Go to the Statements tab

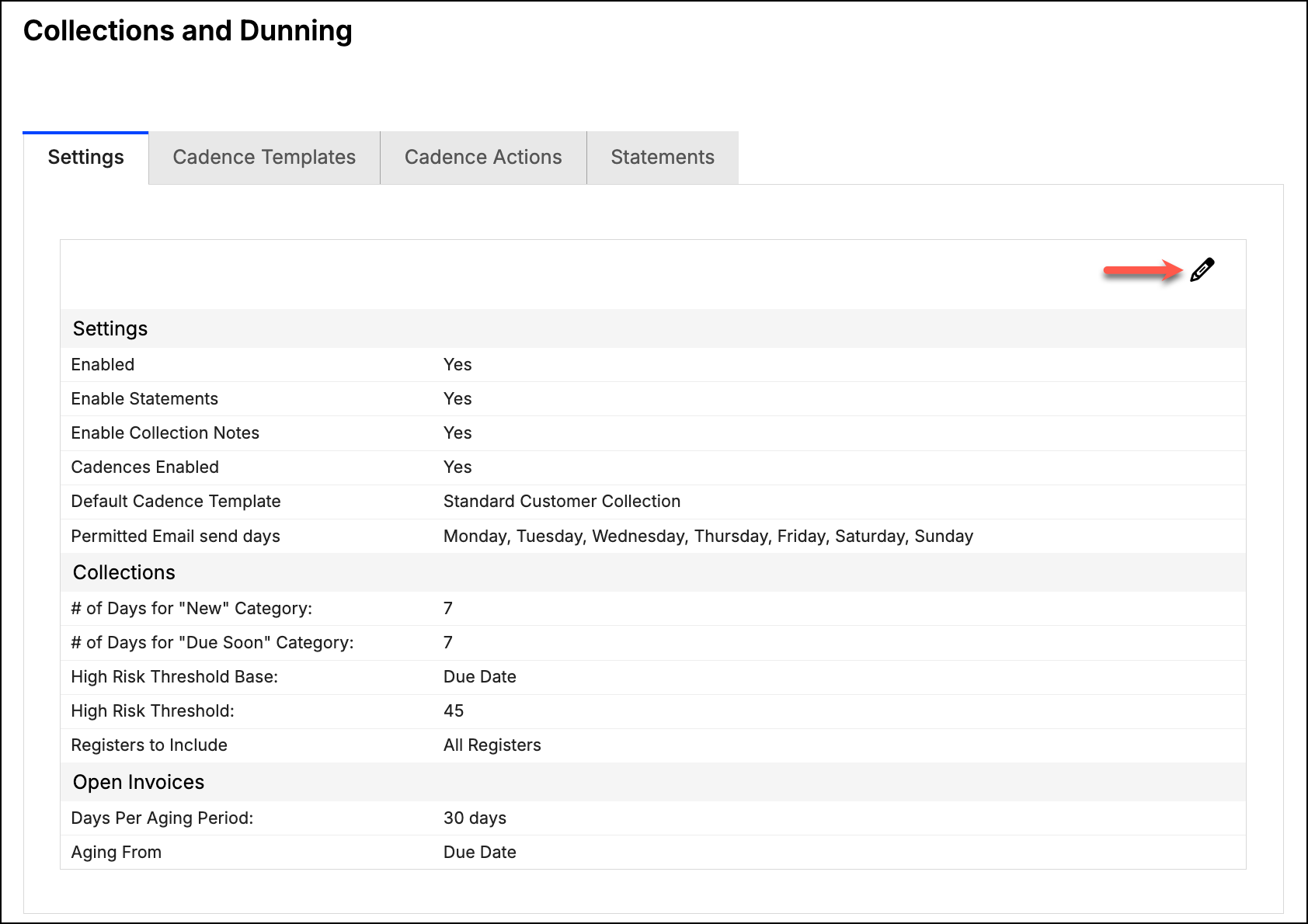[x=663, y=158]
